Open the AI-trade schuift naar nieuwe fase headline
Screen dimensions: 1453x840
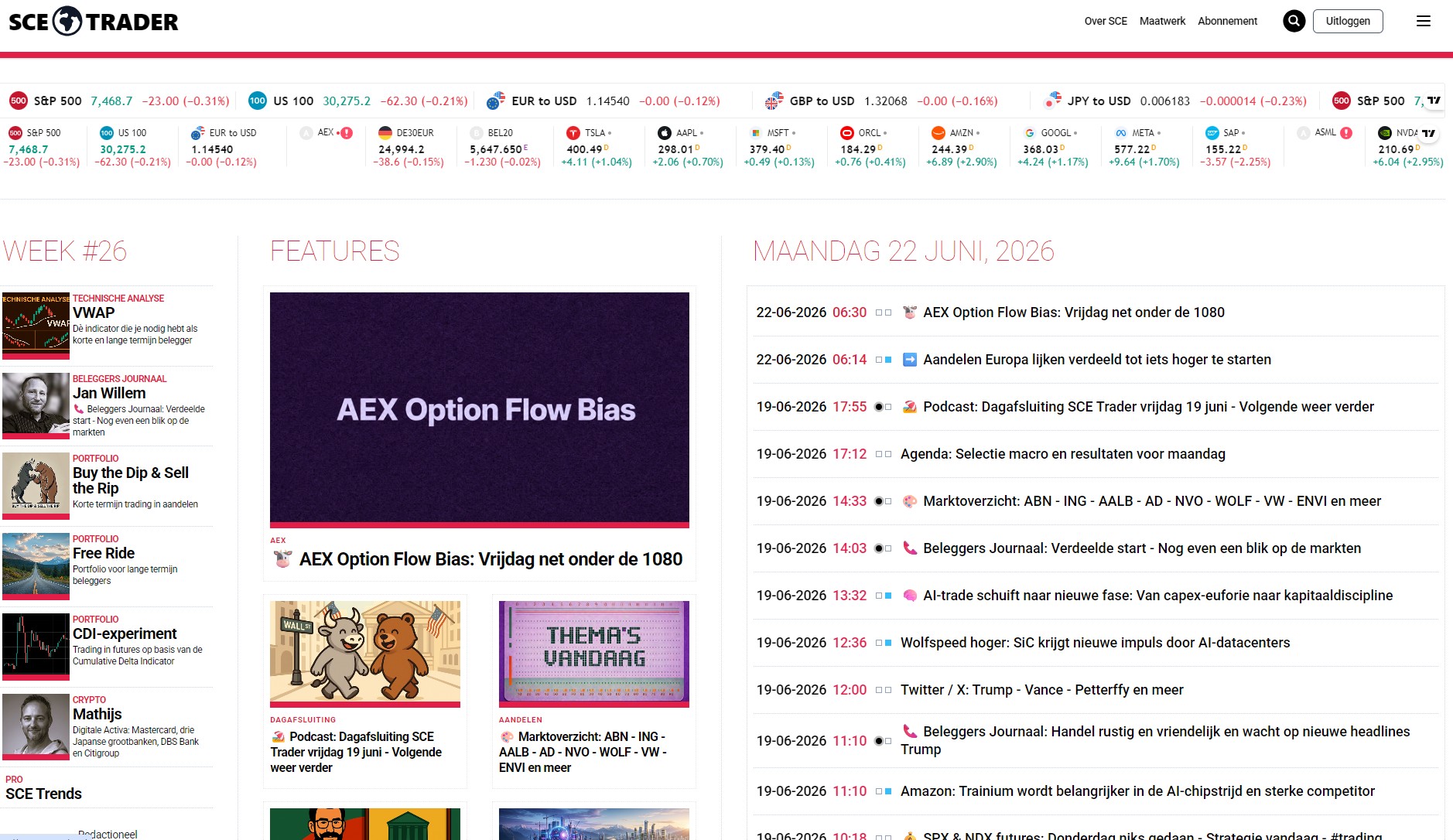pos(1158,596)
